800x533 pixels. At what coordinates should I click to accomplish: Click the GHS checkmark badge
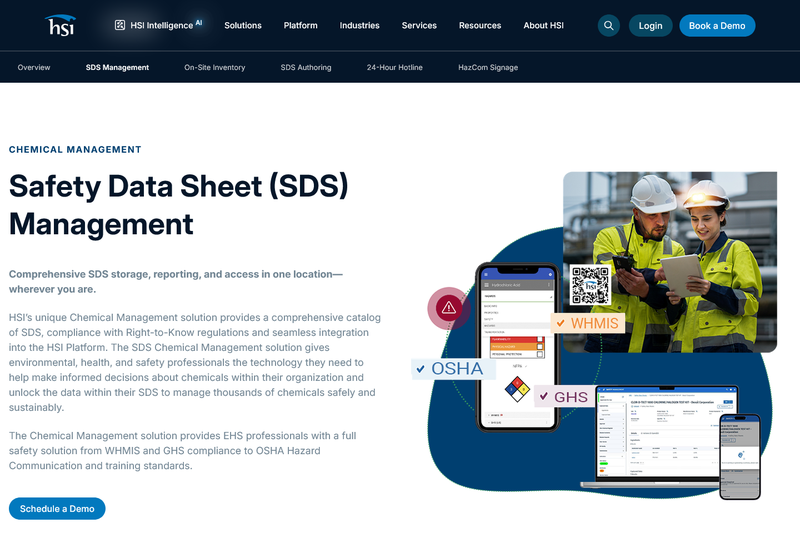pos(564,397)
